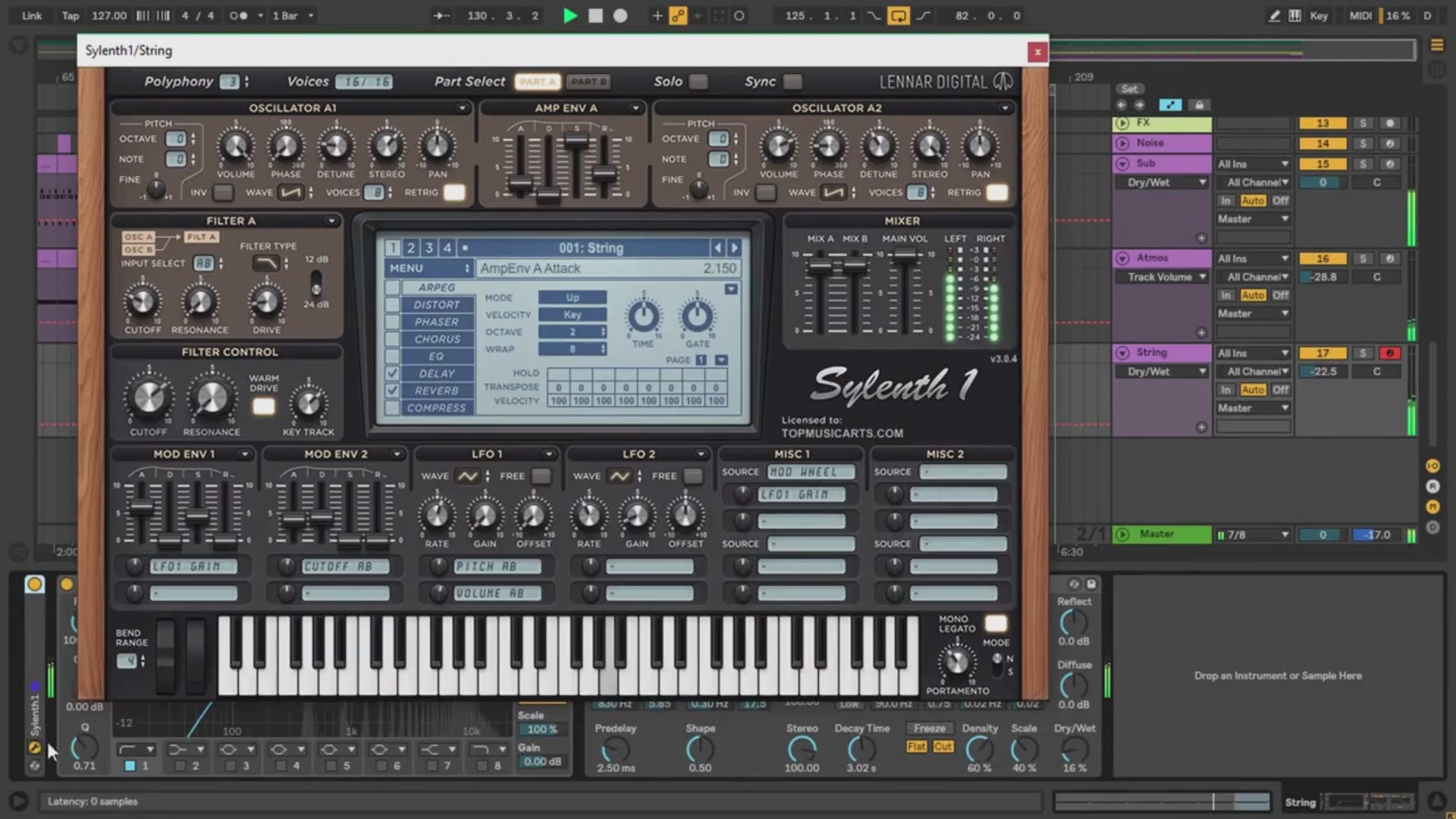Click the Stop button in transport bar
Screen dimensions: 1456x819
pyautogui.click(x=596, y=15)
